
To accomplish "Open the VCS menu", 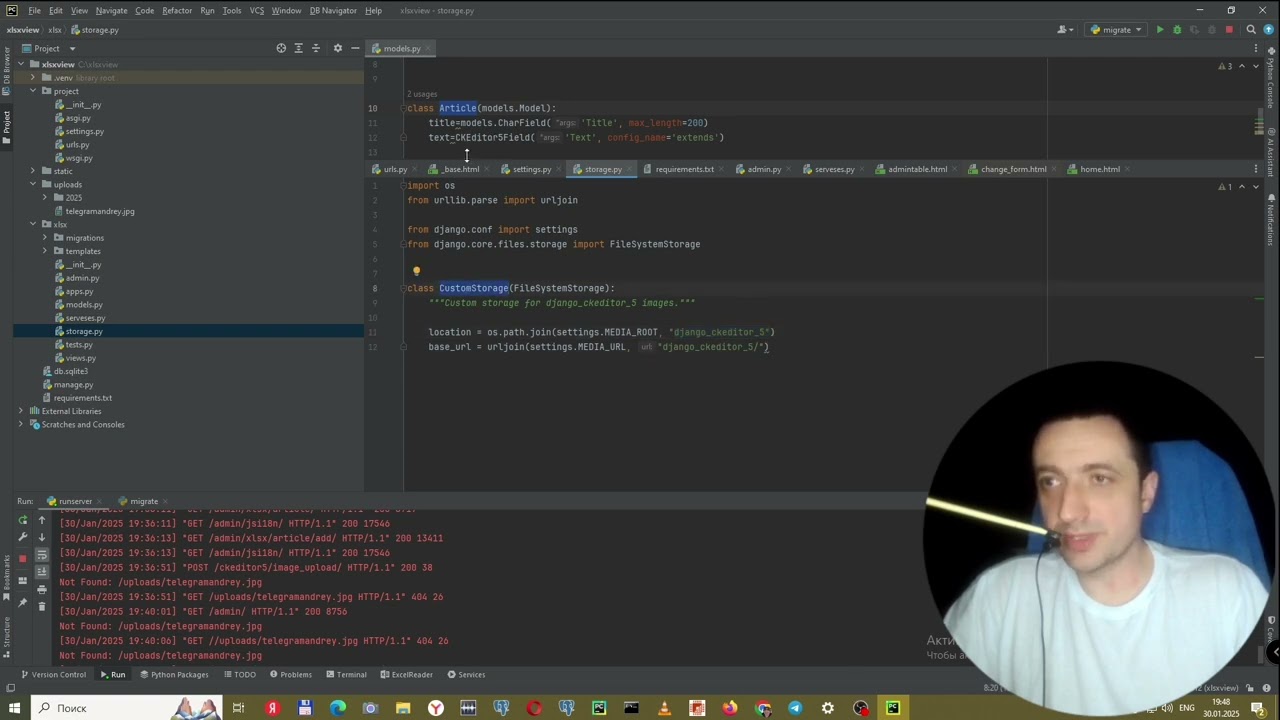I will click(x=257, y=11).
